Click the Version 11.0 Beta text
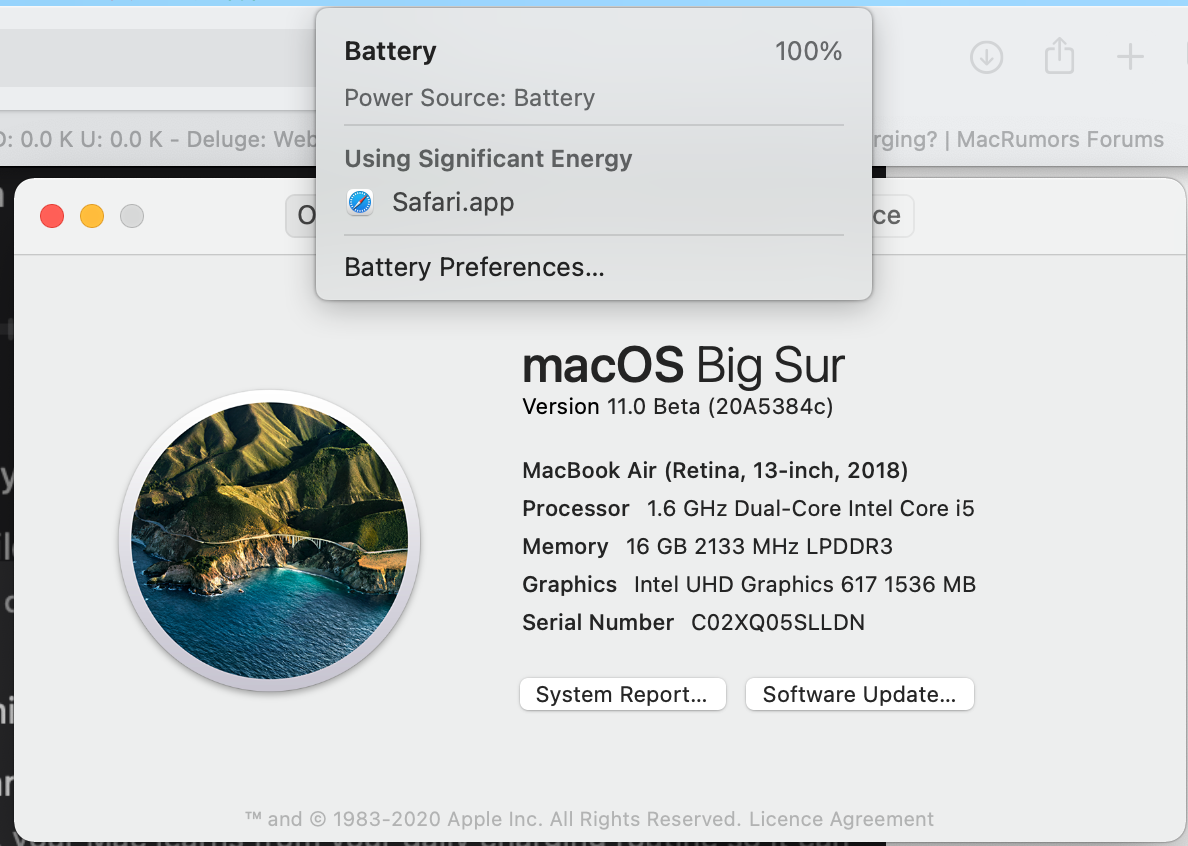Screen dimensions: 1188x846 (x=677, y=407)
